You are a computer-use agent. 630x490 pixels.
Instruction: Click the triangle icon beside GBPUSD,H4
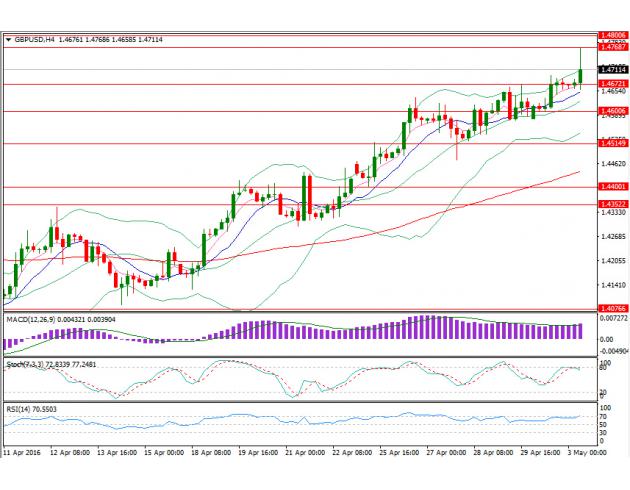click(x=9, y=40)
